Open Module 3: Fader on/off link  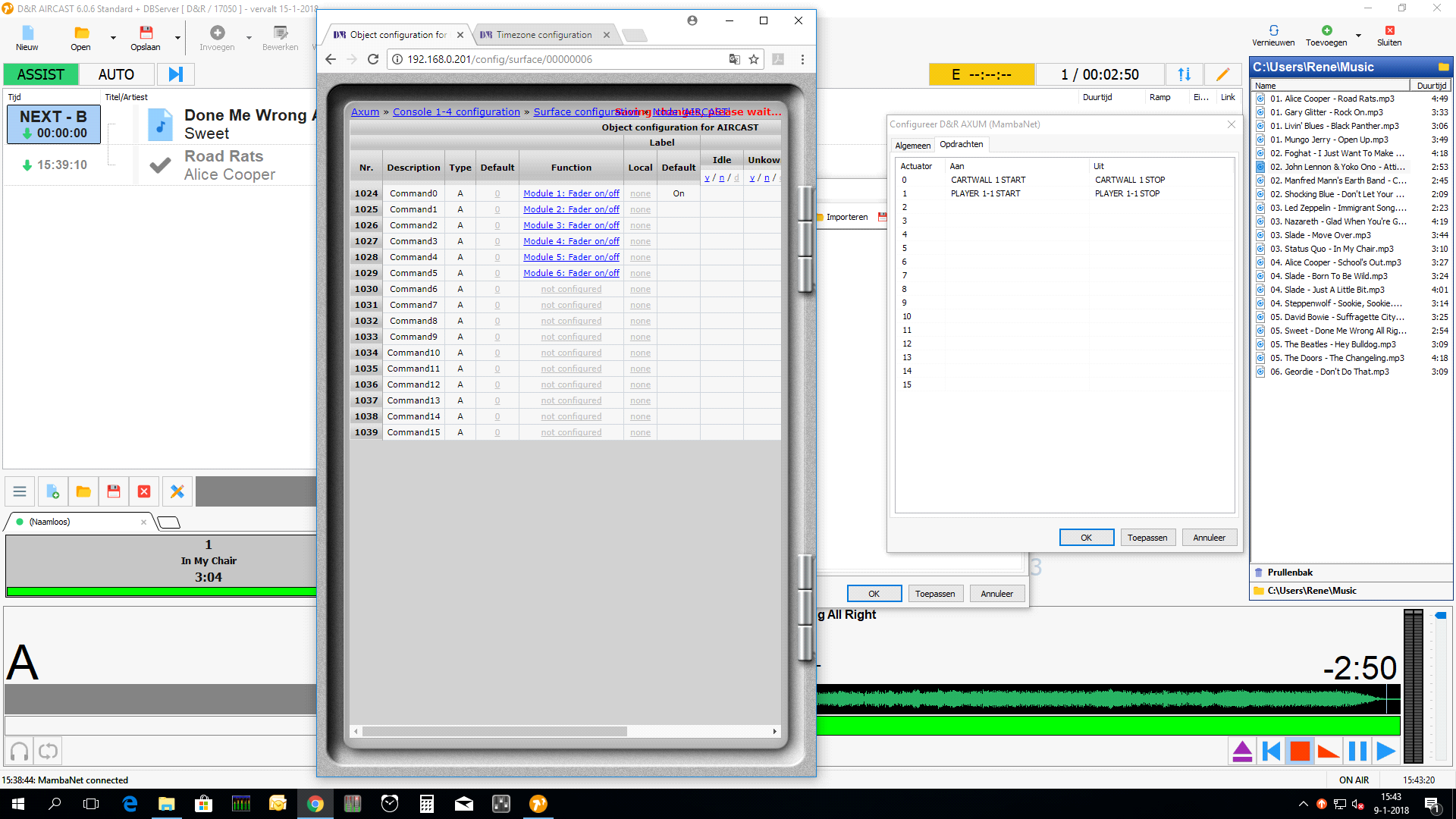(571, 225)
